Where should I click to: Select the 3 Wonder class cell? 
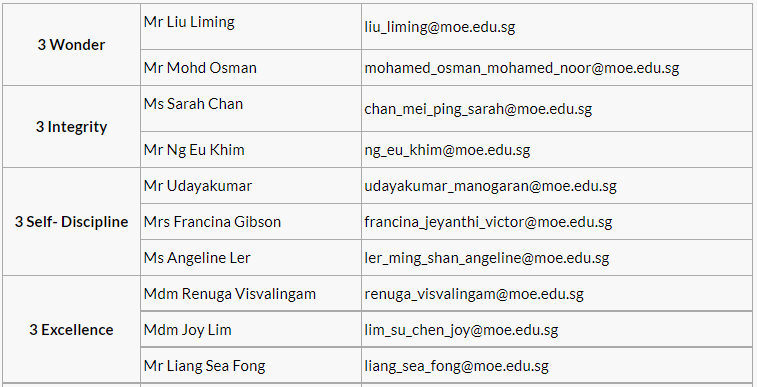point(71,45)
